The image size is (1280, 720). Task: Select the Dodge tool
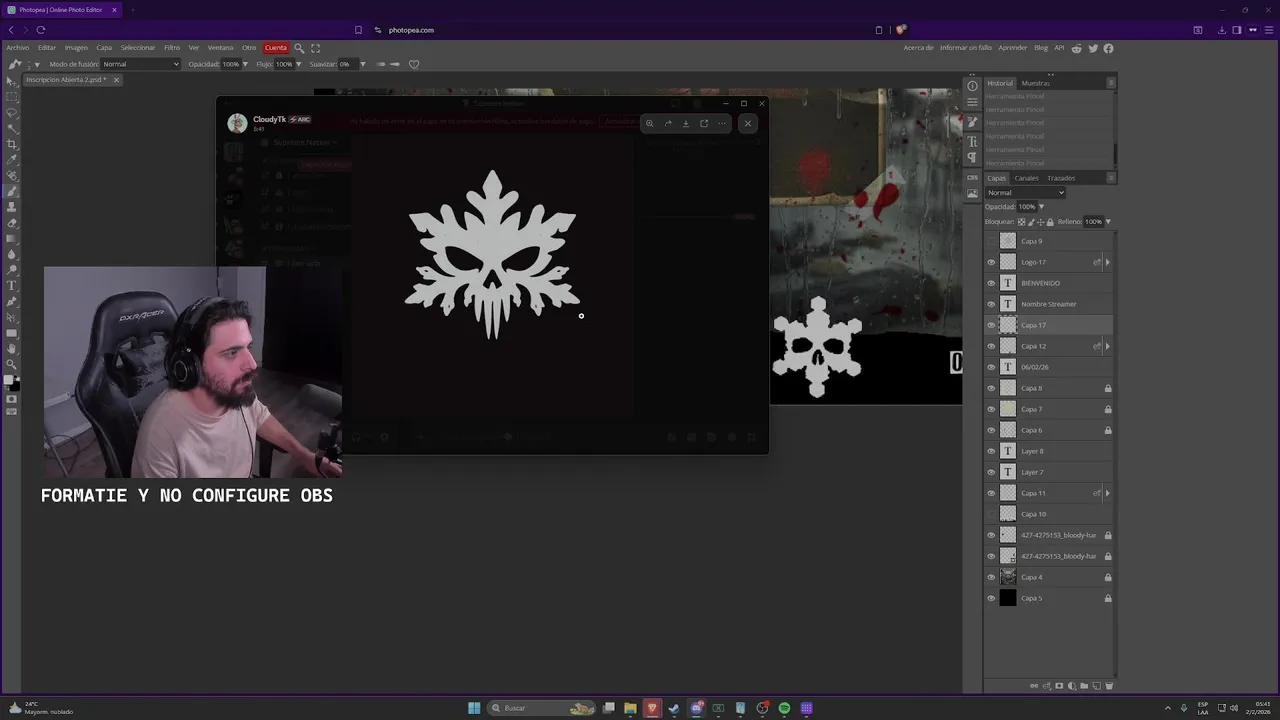tap(12, 270)
